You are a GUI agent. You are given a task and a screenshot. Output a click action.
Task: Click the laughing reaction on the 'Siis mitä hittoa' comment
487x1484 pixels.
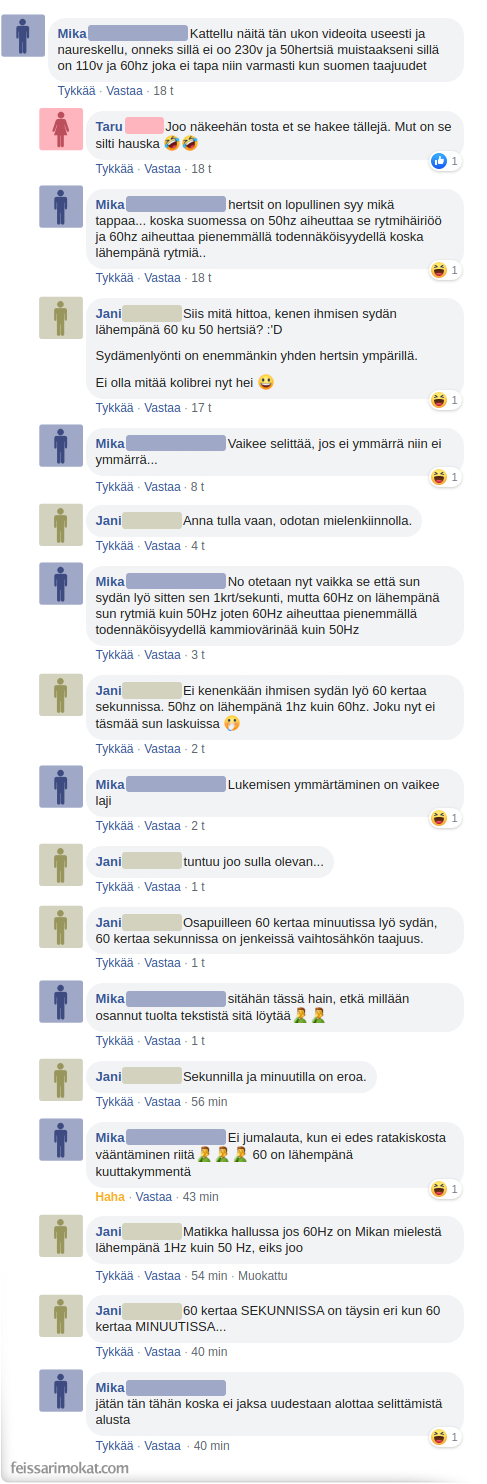438,400
